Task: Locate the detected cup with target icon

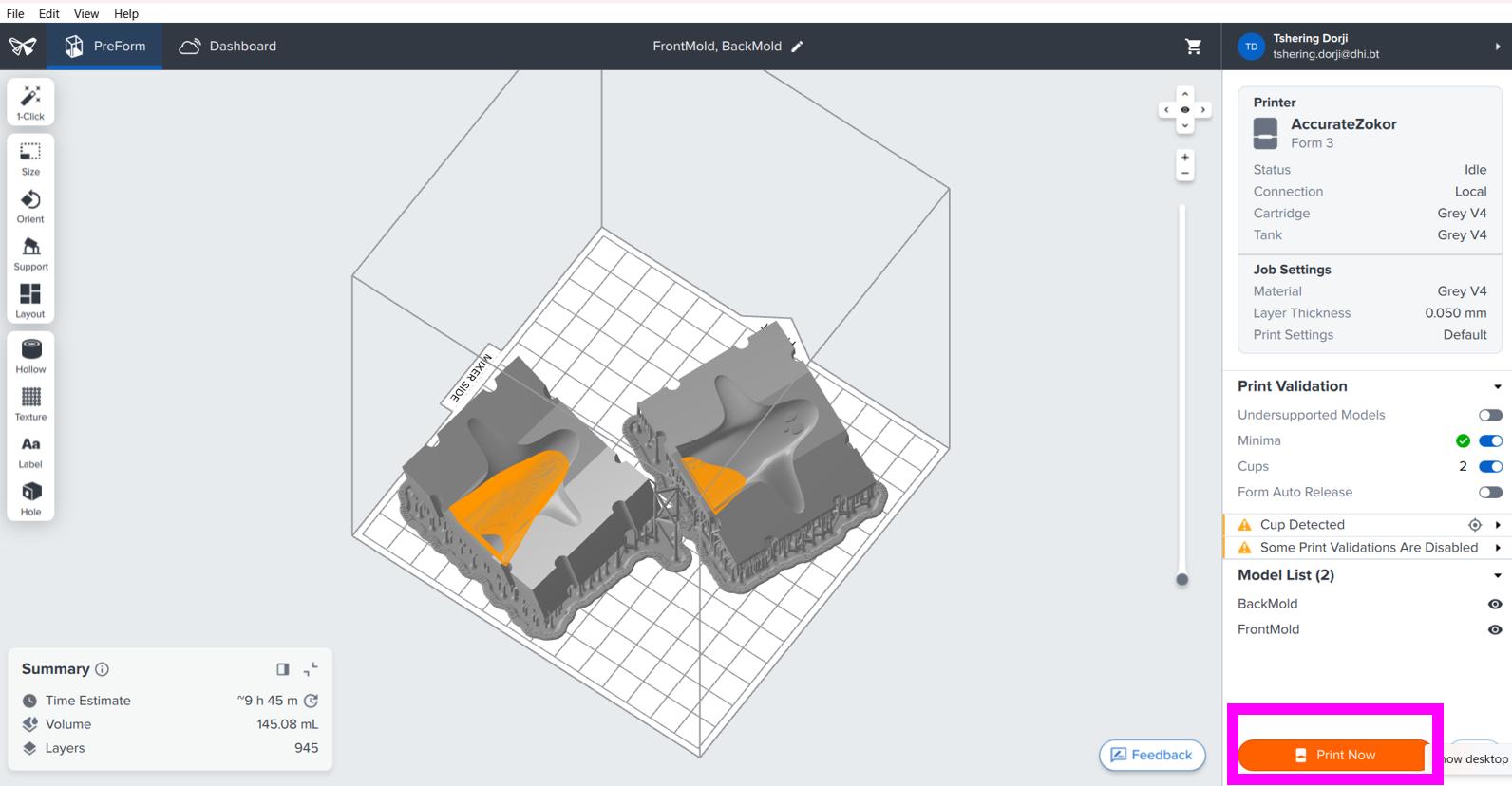Action: pos(1475,525)
